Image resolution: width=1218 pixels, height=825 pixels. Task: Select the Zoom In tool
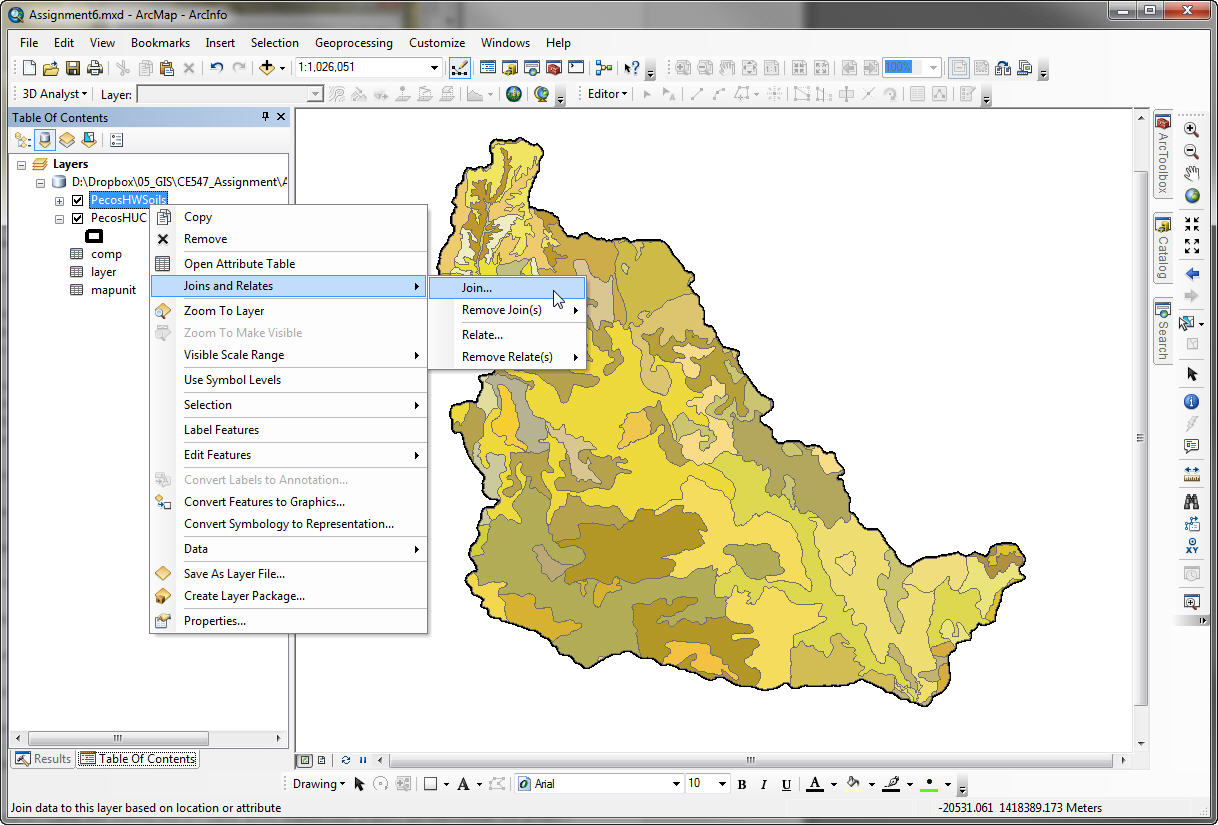(1191, 130)
